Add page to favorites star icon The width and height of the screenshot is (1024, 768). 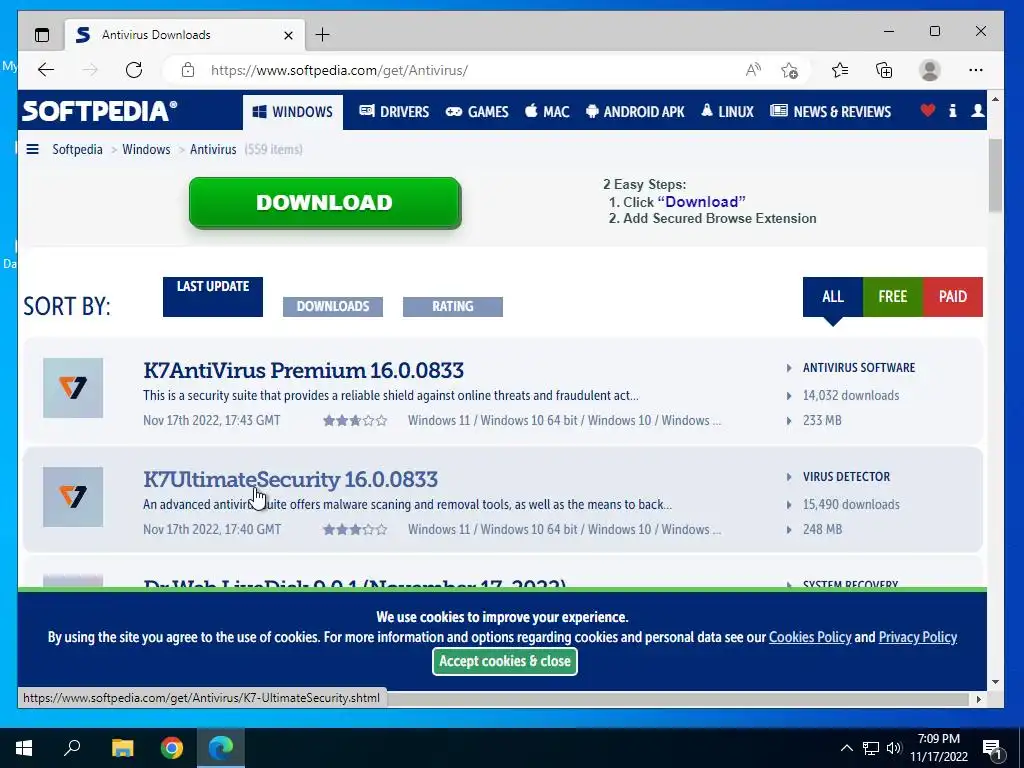point(790,70)
